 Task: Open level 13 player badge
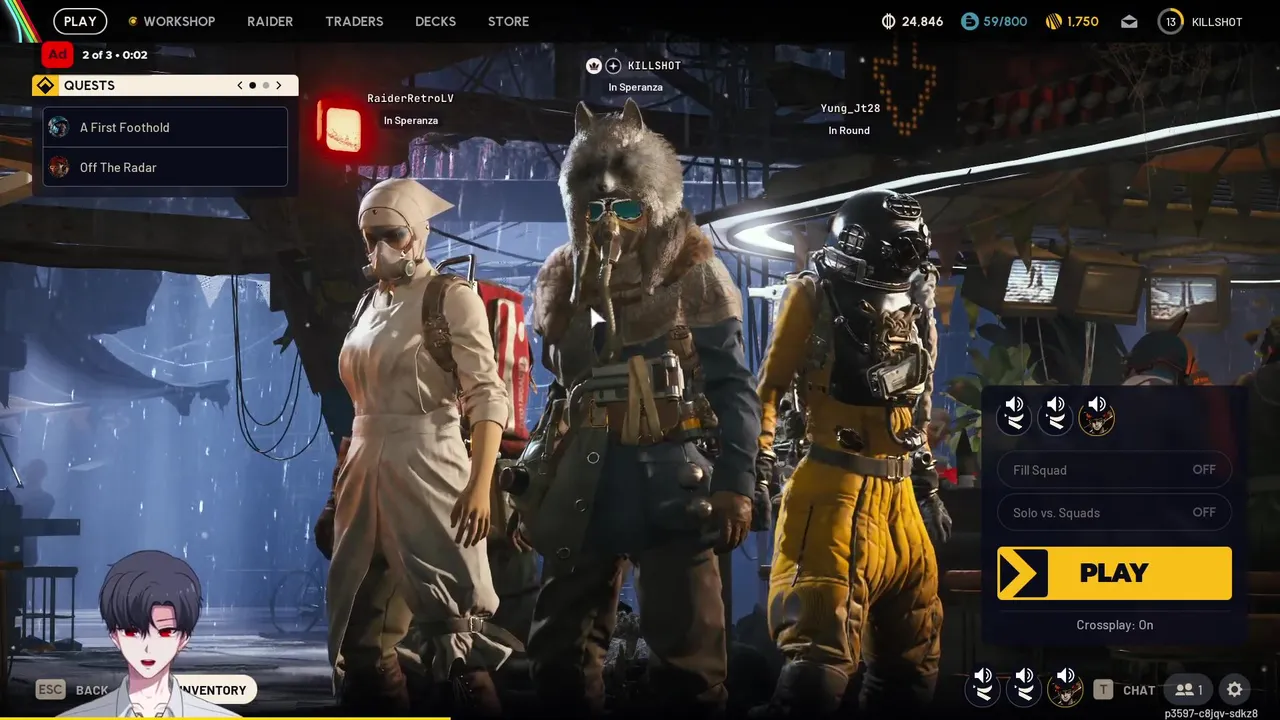point(1170,21)
